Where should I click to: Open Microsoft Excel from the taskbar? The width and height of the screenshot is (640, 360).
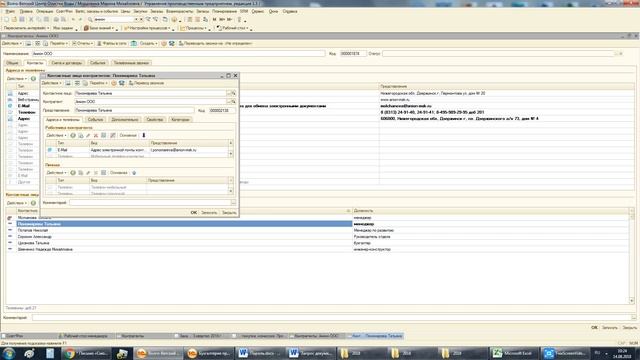[x=513, y=353]
